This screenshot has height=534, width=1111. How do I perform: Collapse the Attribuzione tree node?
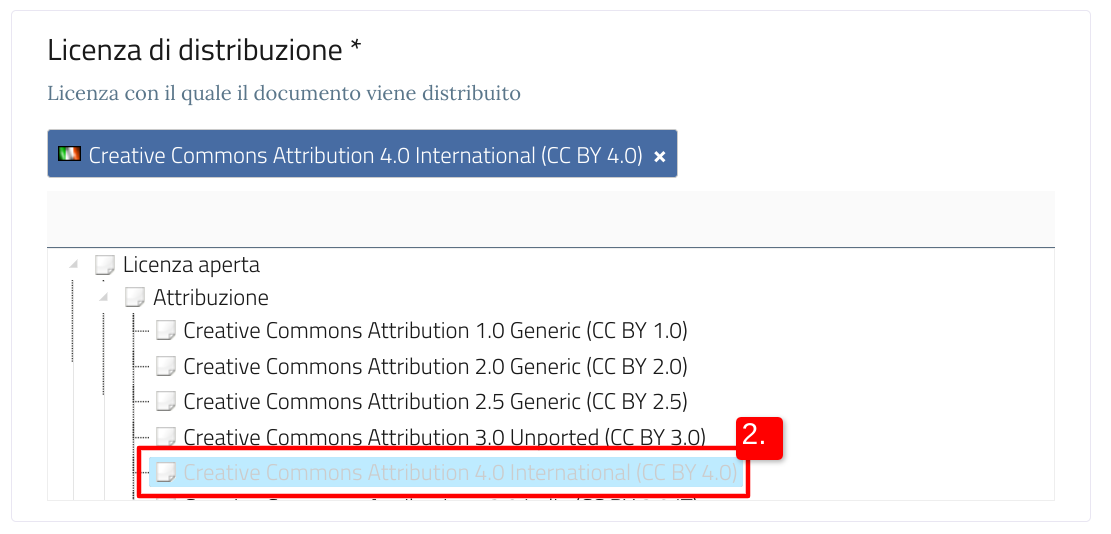click(103, 296)
